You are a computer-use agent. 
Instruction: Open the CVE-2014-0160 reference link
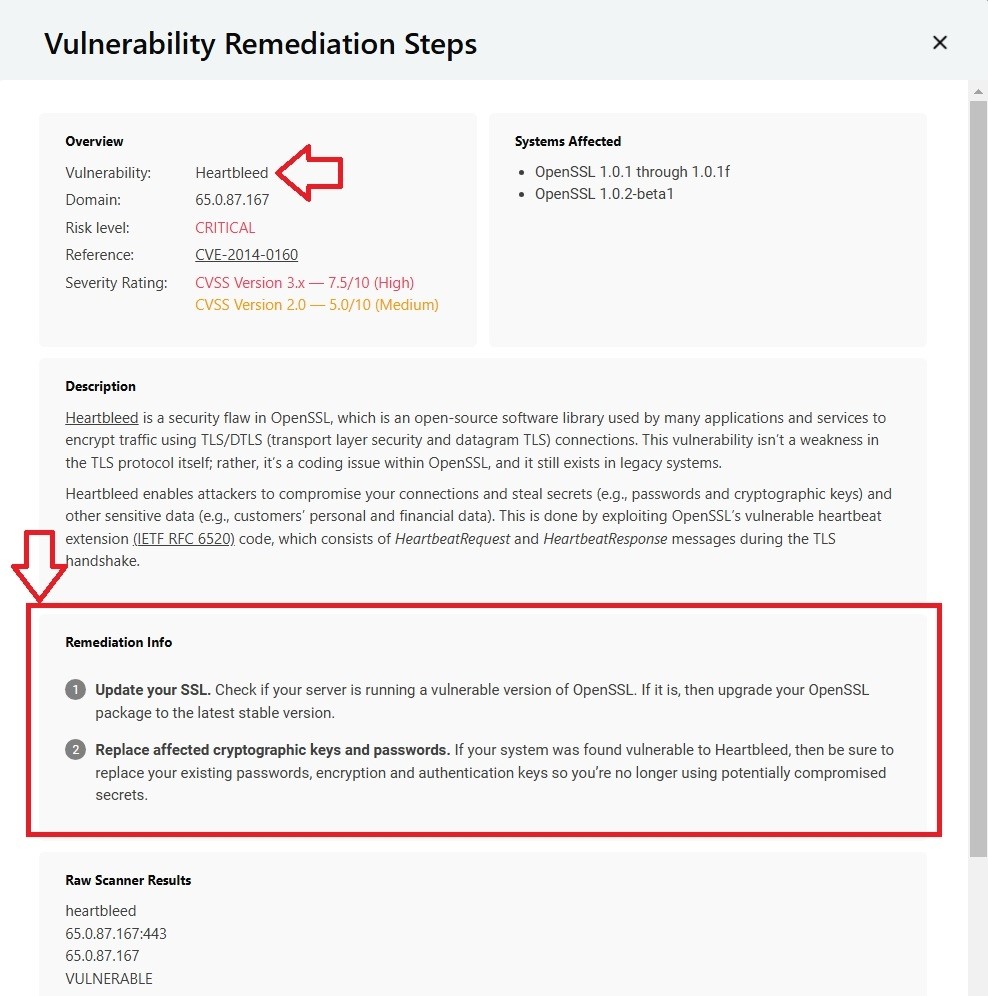point(246,255)
